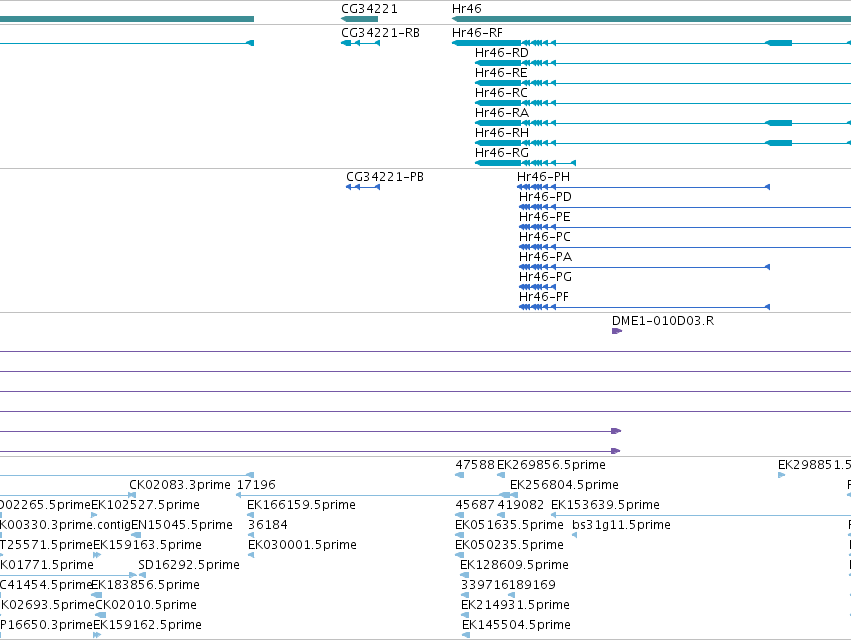Click the EK256804.5prime EST label

[564, 485]
